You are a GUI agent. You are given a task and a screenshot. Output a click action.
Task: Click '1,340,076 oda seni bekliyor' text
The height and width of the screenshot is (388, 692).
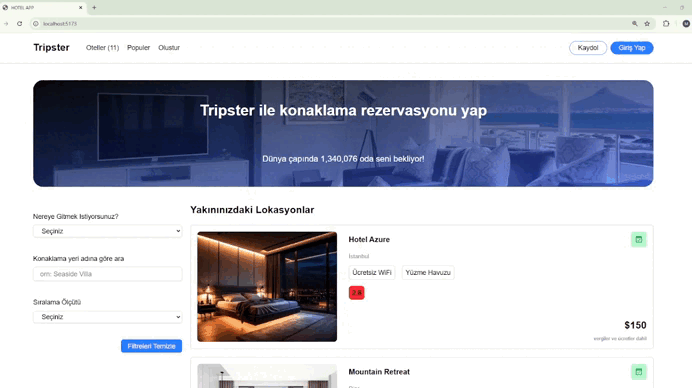coord(372,159)
